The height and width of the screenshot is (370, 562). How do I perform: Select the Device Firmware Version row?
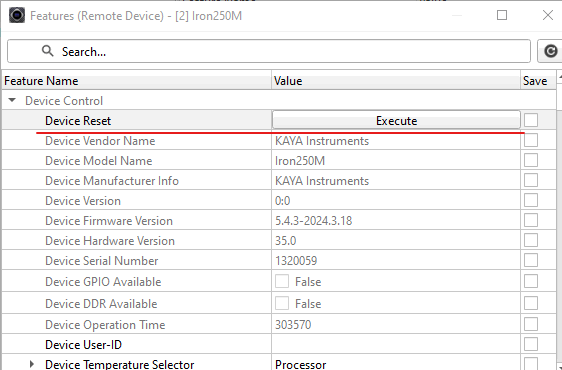280,220
